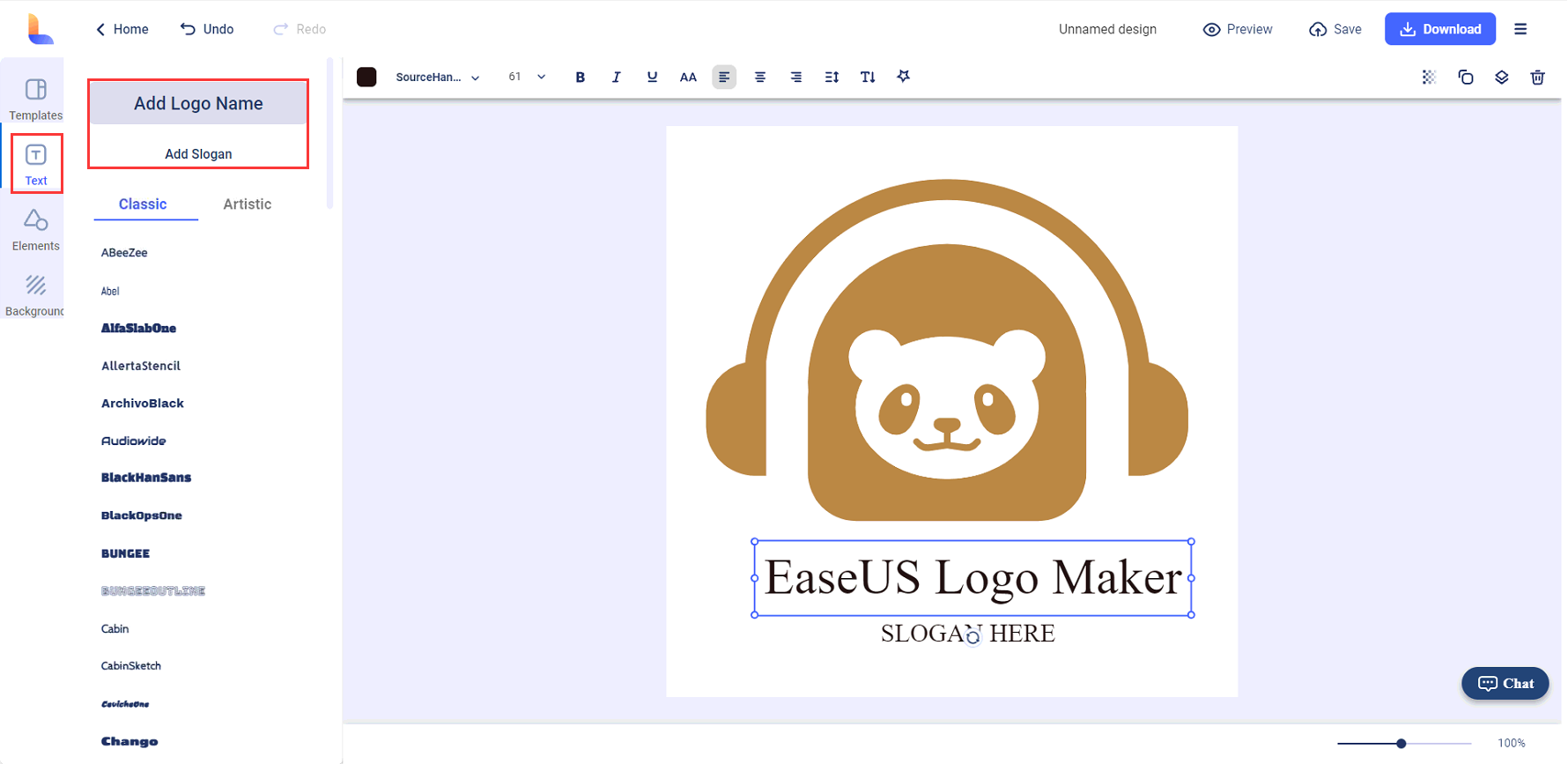Open the Chat support widget

(x=1505, y=684)
